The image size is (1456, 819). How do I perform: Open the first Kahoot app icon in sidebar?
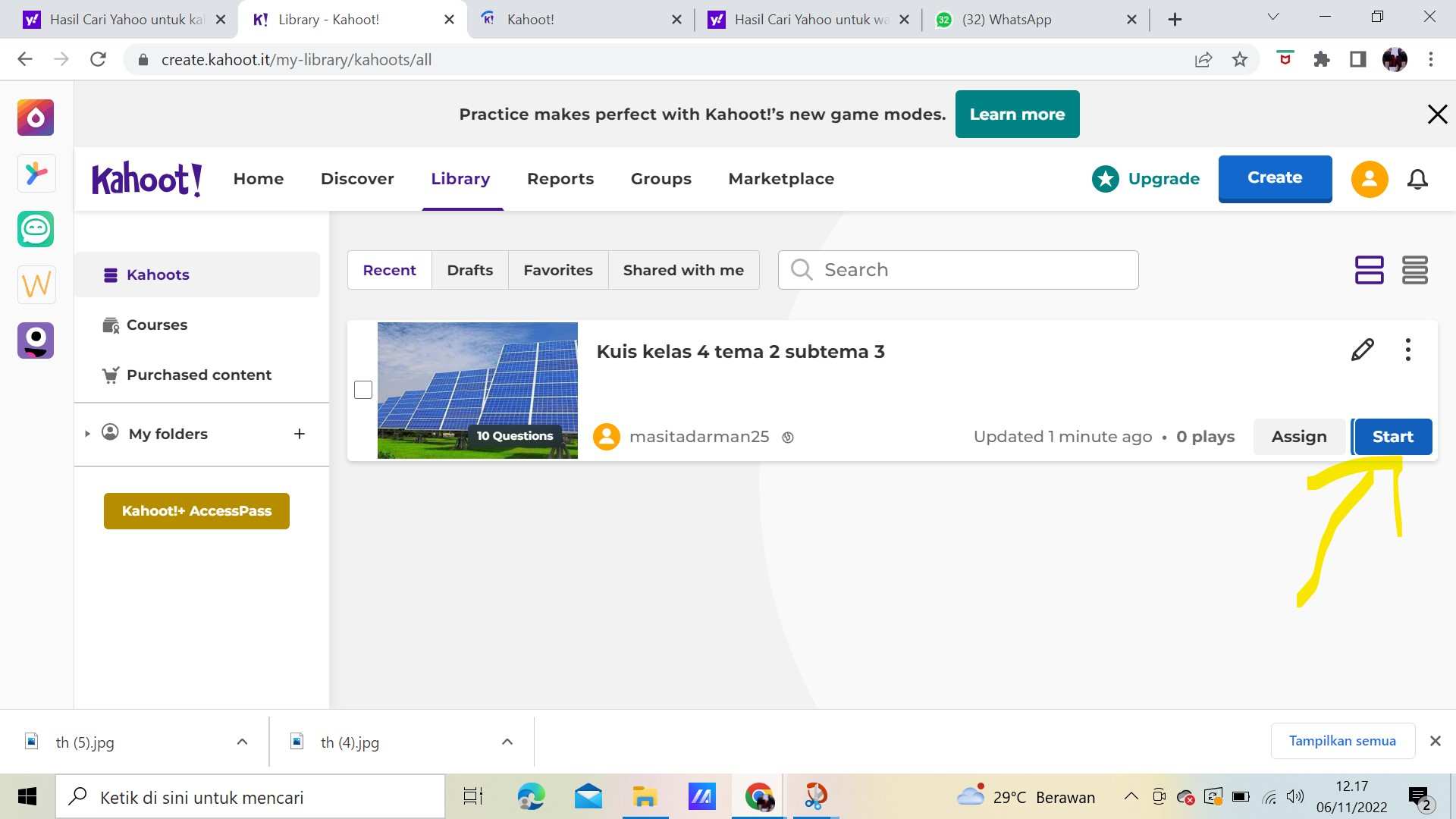[x=36, y=118]
